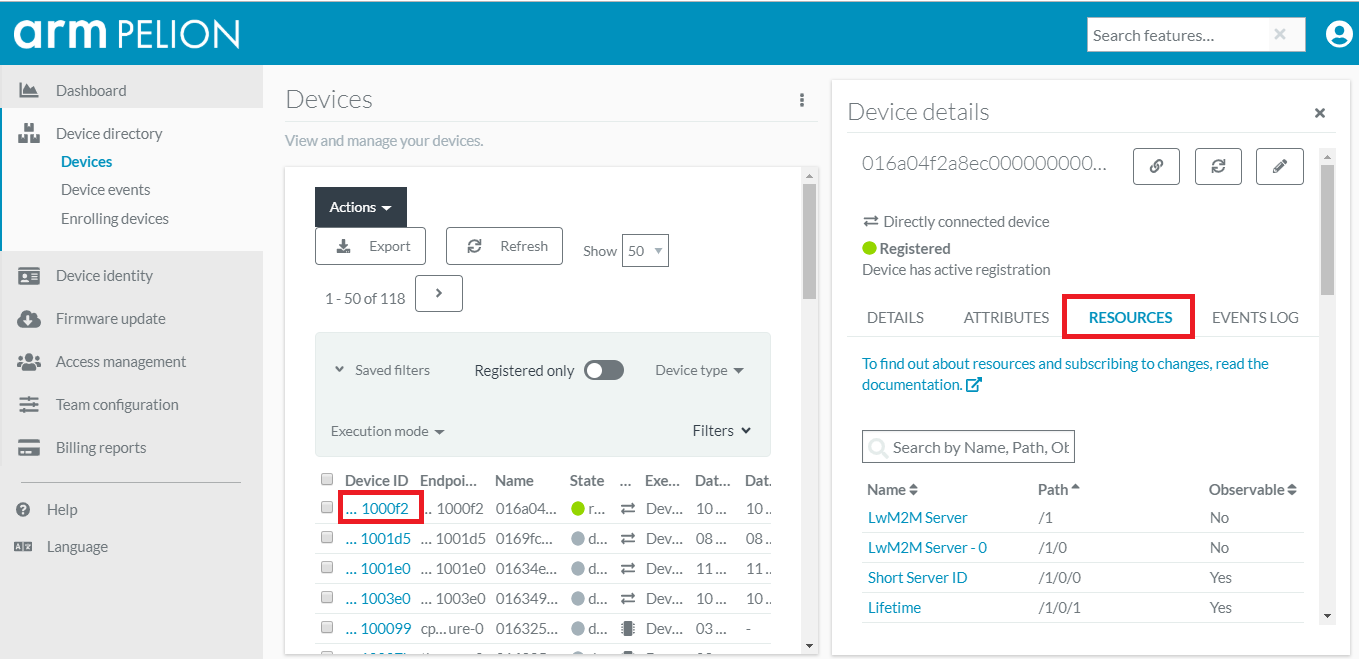Open the Show 50 per-page dropdown

pos(645,251)
